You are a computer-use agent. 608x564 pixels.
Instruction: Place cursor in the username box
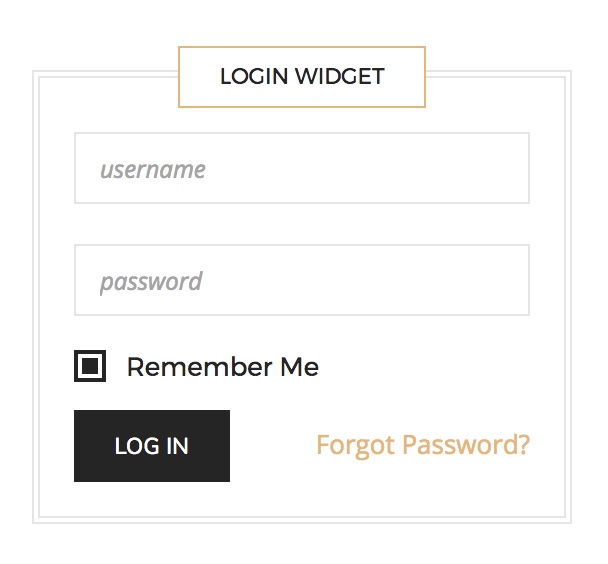[301, 169]
